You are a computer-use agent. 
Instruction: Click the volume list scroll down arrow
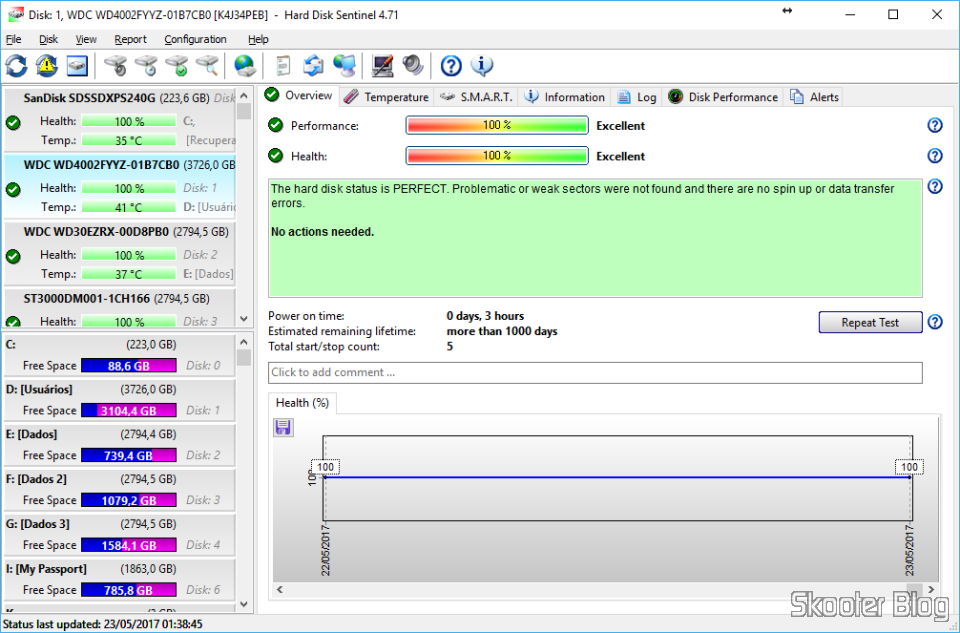tap(244, 604)
